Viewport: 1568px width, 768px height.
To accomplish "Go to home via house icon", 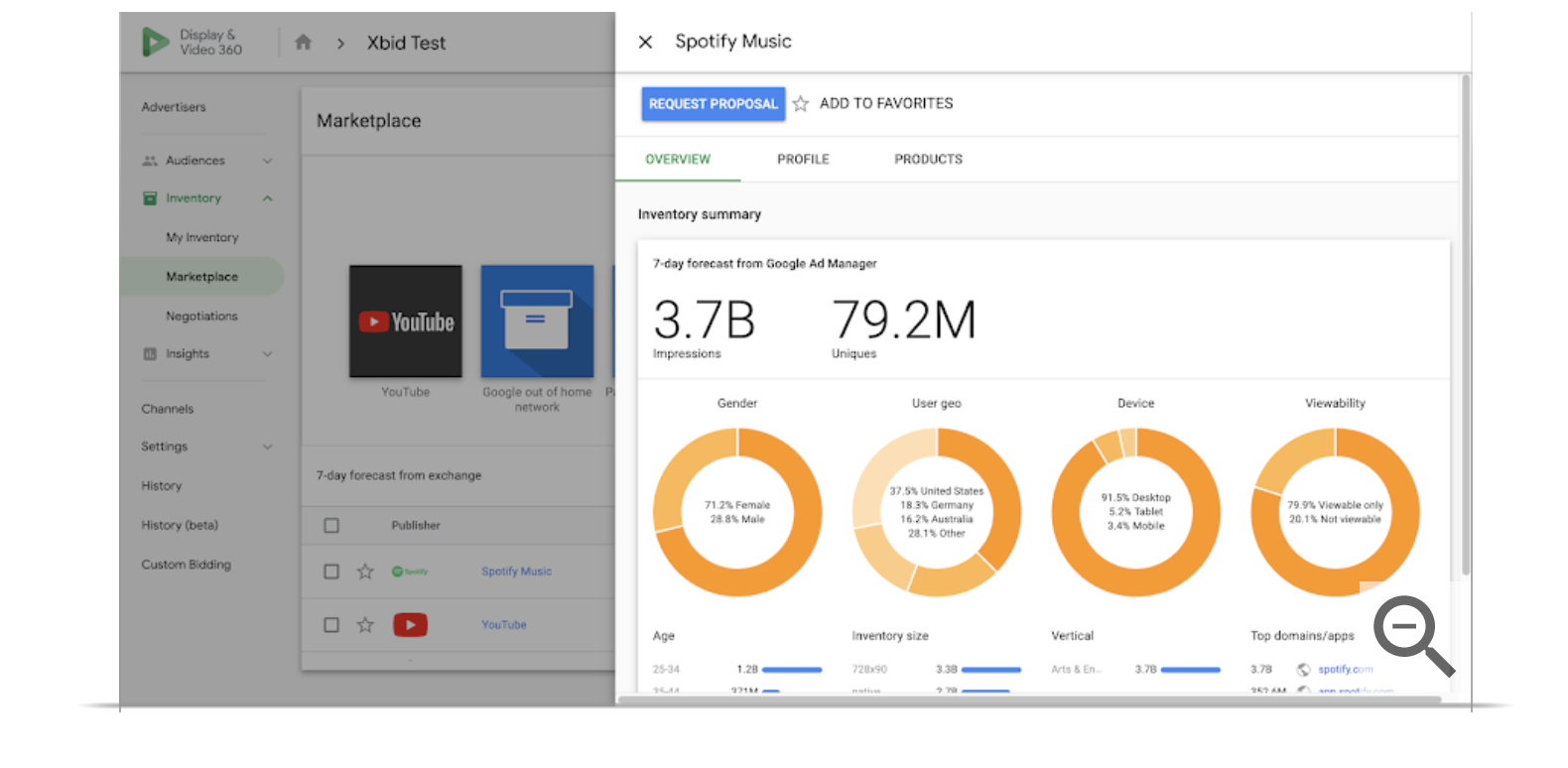I will pos(303,43).
